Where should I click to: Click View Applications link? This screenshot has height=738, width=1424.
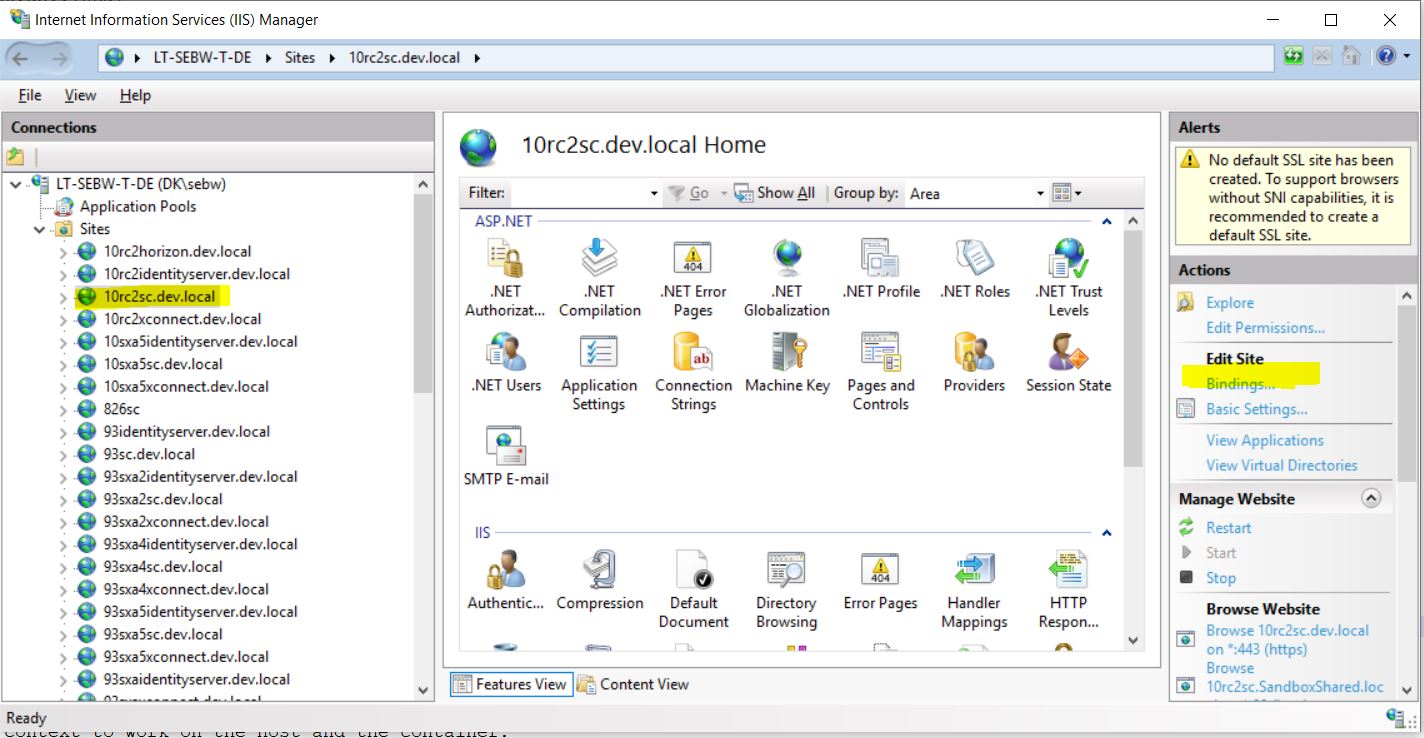pos(1264,440)
